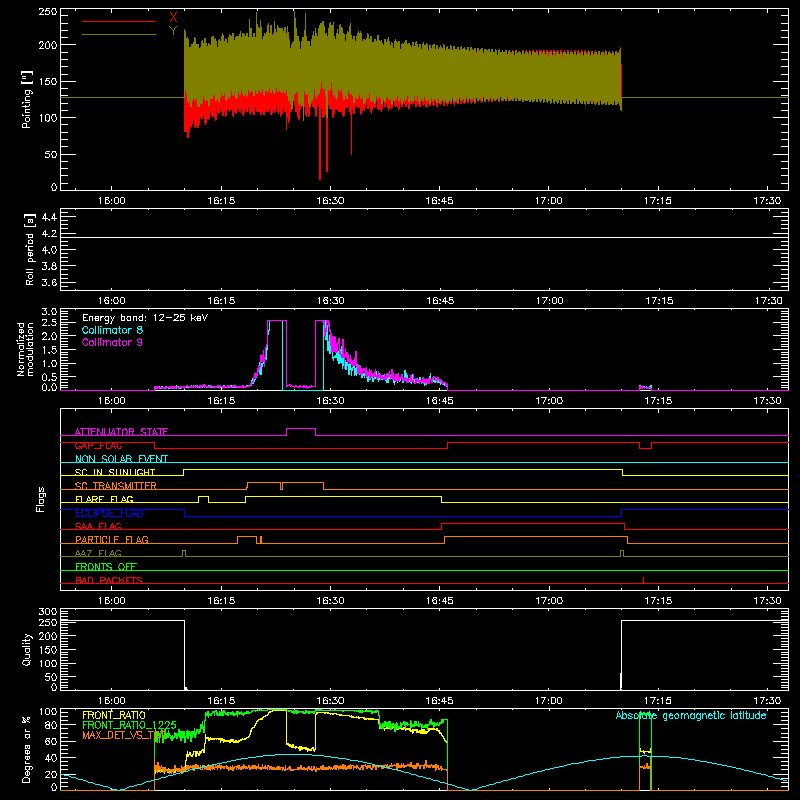Select the orange MAX_DET_VS_TOT legend entry
Image resolution: width=800 pixels, height=800 pixels.
pos(124,735)
